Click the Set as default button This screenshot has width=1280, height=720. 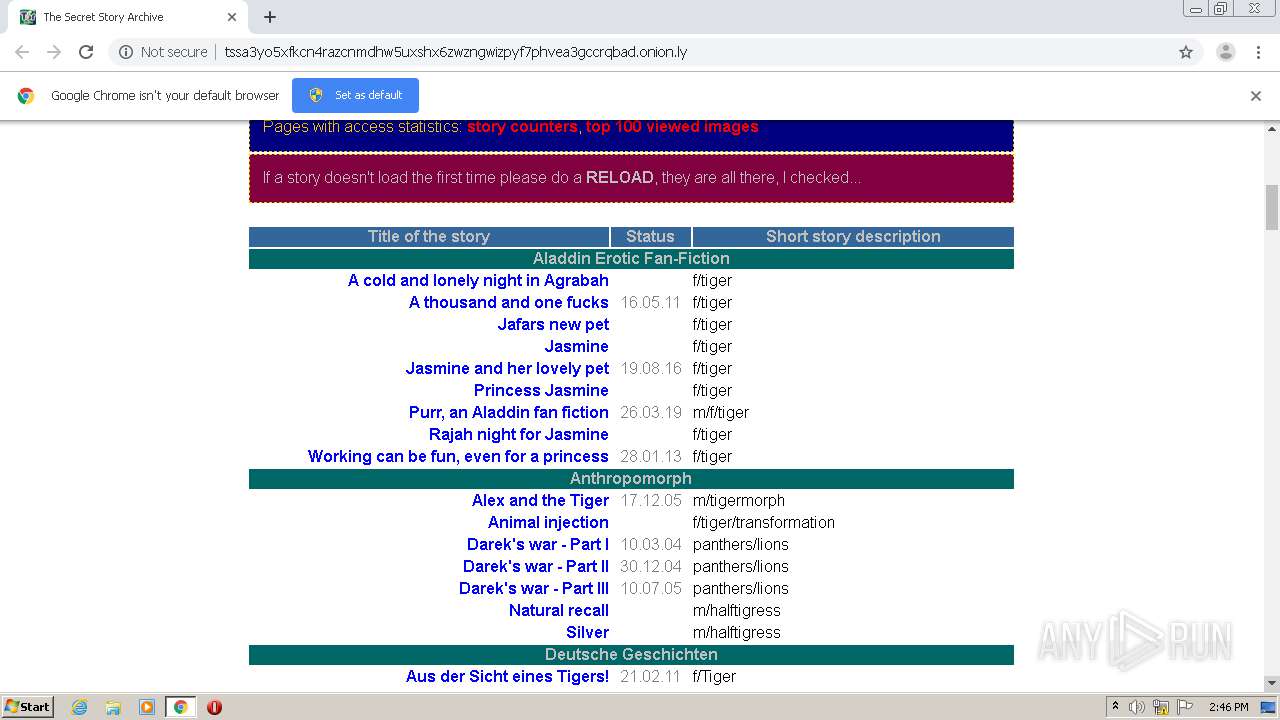(355, 95)
